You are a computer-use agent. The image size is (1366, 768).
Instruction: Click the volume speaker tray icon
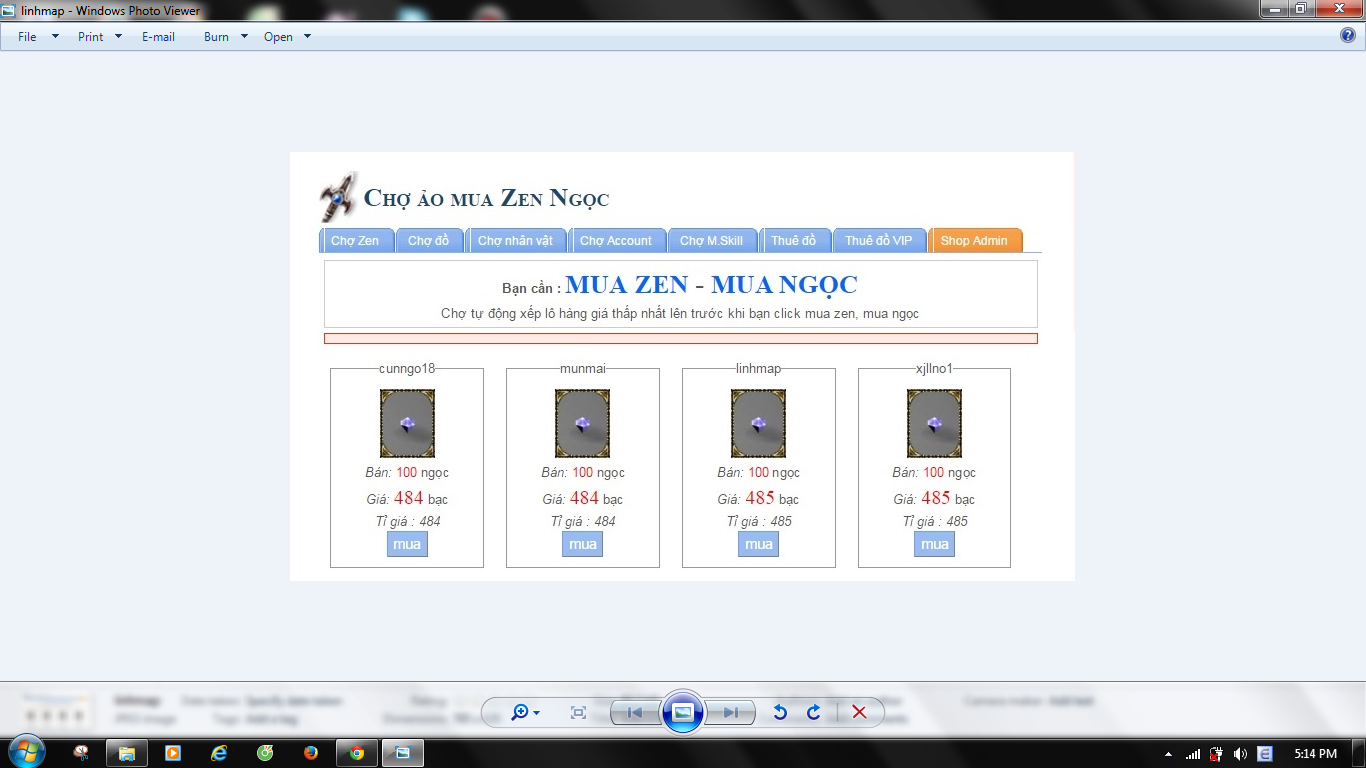point(1240,754)
